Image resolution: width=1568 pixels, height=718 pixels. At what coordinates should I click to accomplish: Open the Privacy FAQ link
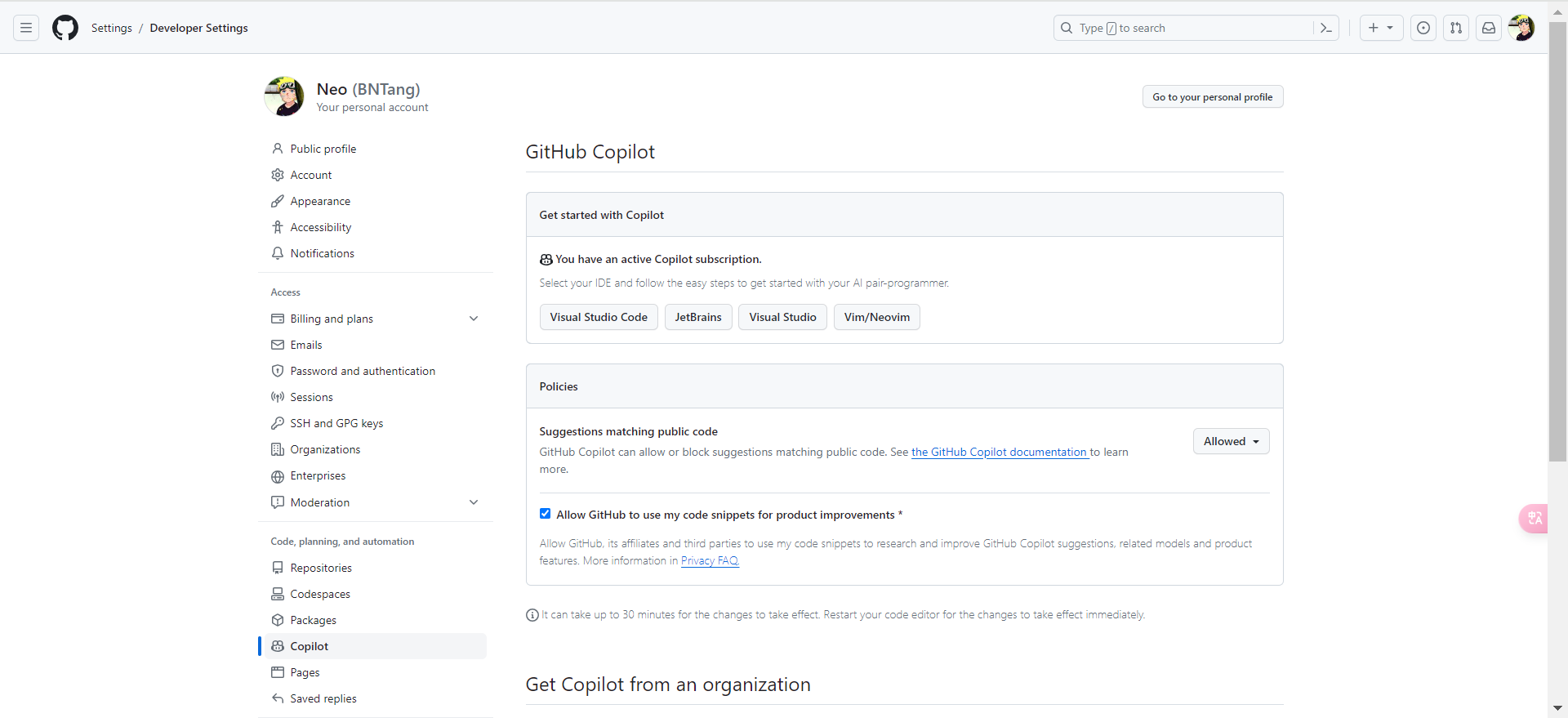tap(710, 560)
